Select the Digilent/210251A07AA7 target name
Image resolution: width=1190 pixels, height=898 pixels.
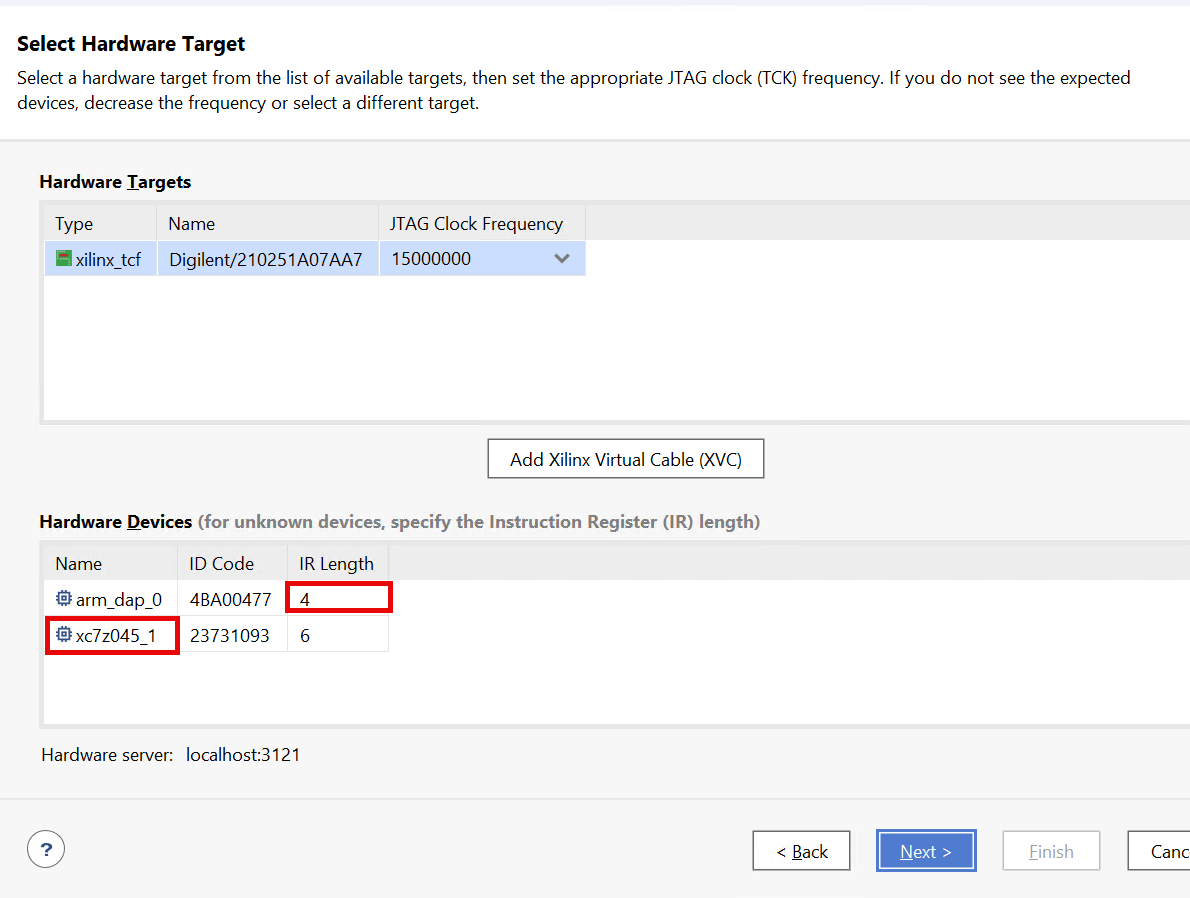[x=266, y=259]
